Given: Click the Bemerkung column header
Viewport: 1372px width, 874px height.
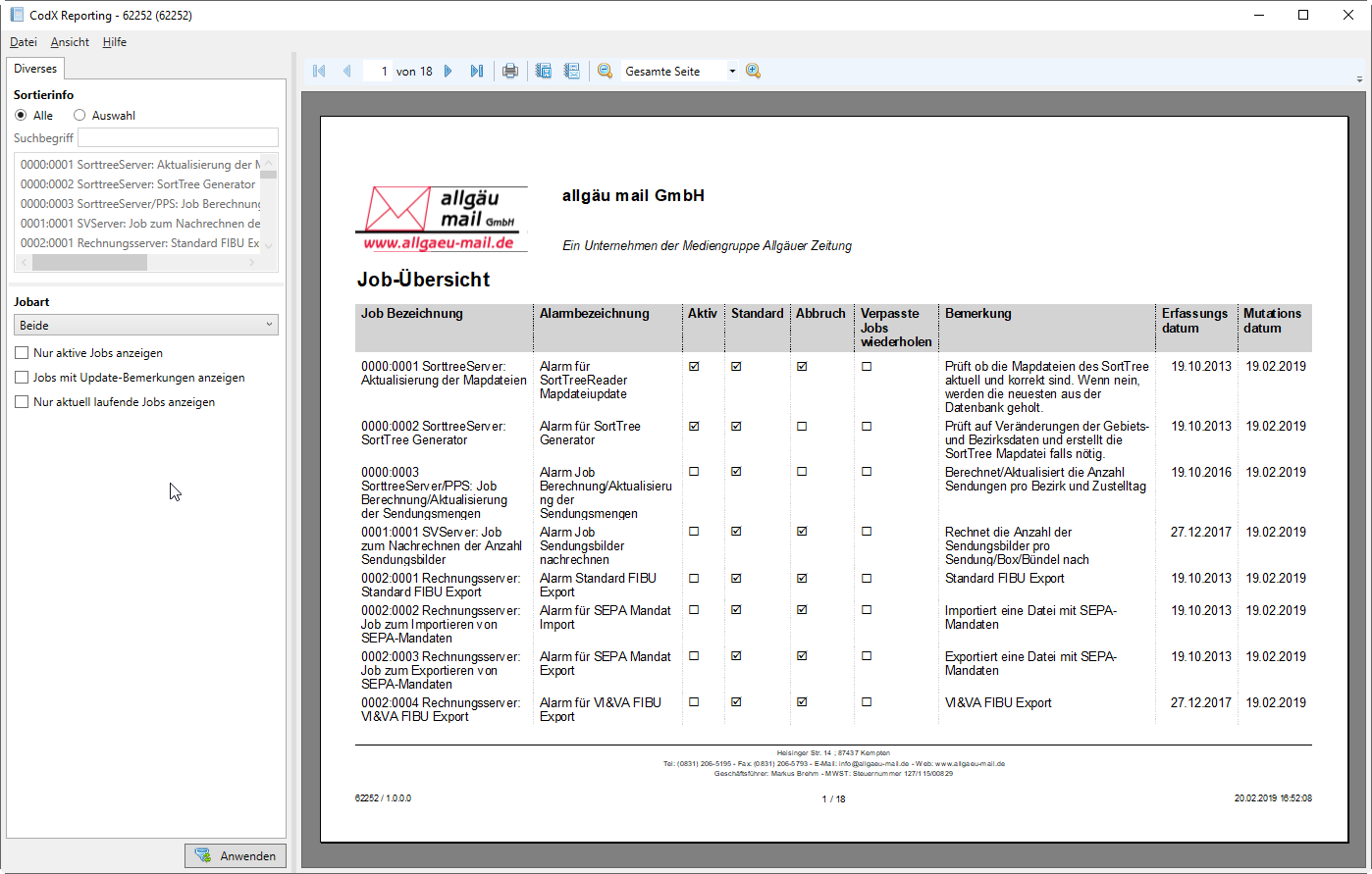Looking at the screenshot, I should [978, 314].
